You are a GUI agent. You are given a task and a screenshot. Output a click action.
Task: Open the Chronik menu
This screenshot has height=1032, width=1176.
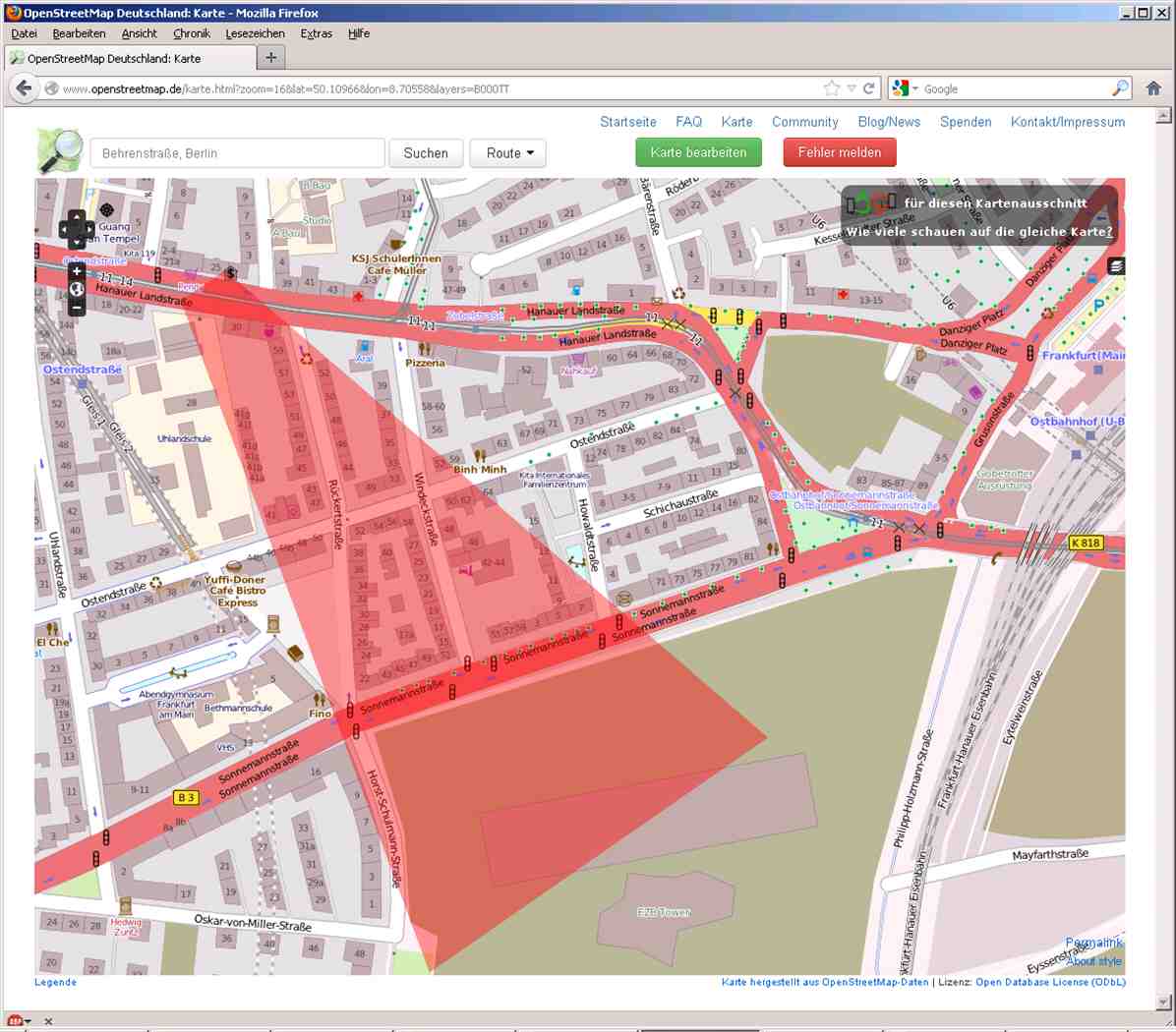tap(191, 33)
